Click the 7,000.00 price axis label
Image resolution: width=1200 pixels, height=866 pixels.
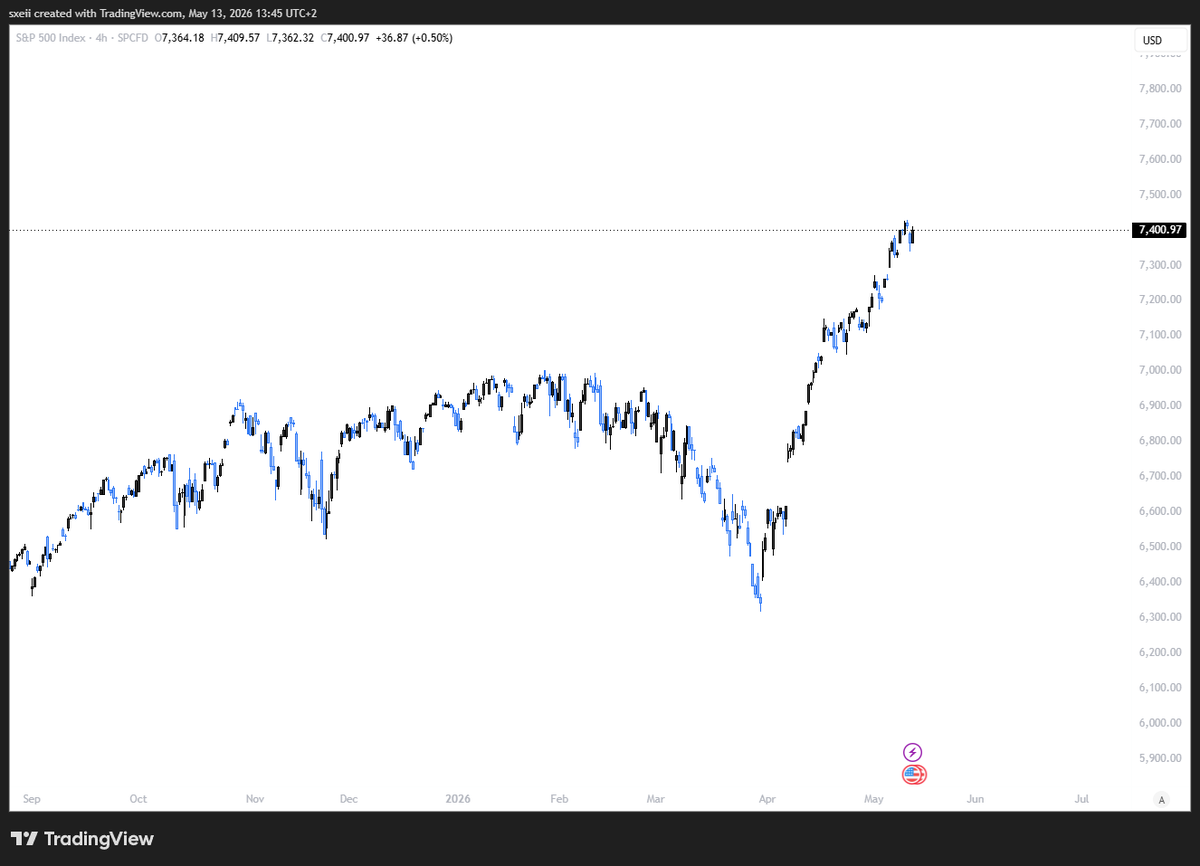point(1159,370)
